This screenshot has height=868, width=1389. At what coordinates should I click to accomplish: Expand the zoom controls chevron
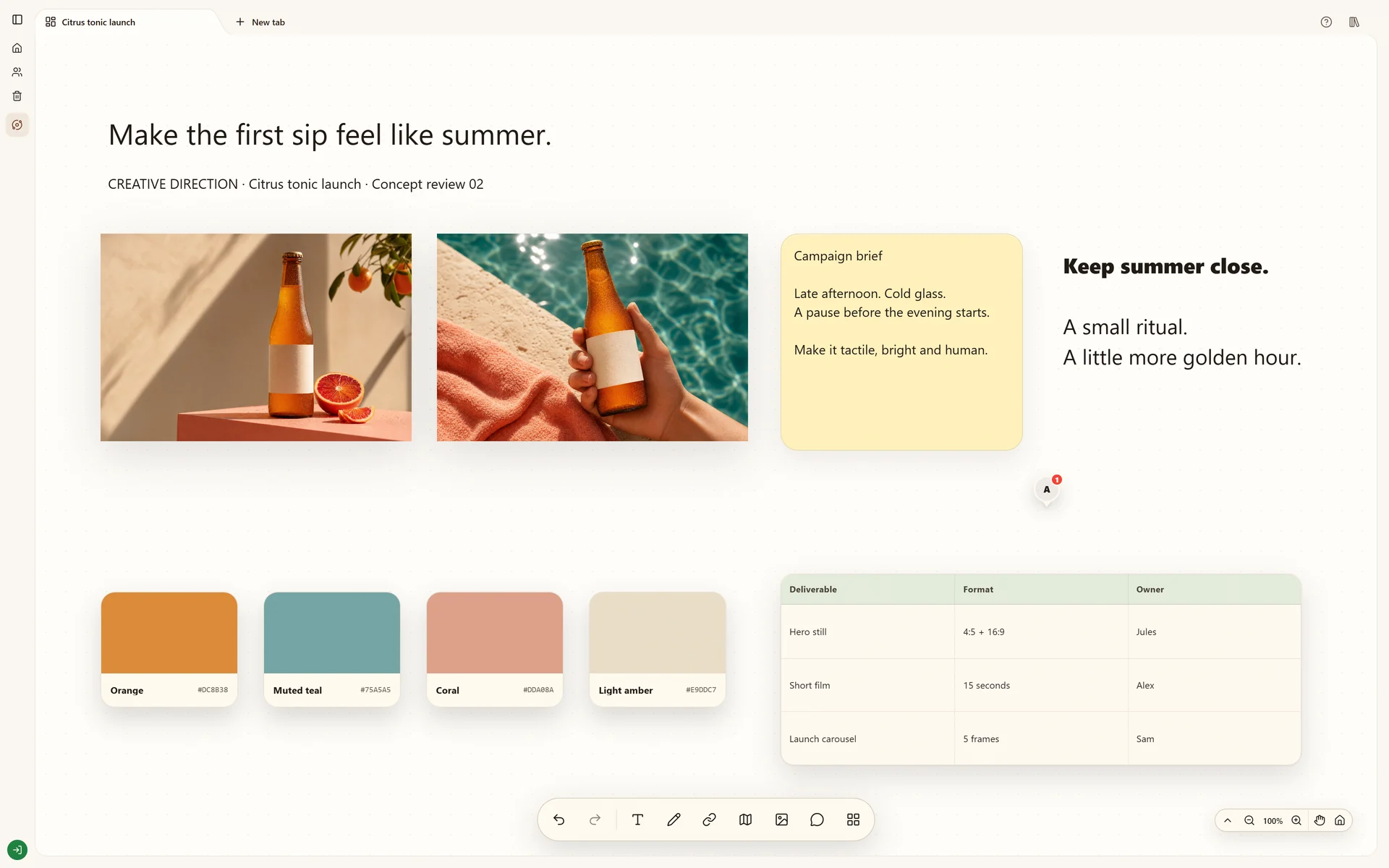[x=1228, y=820]
